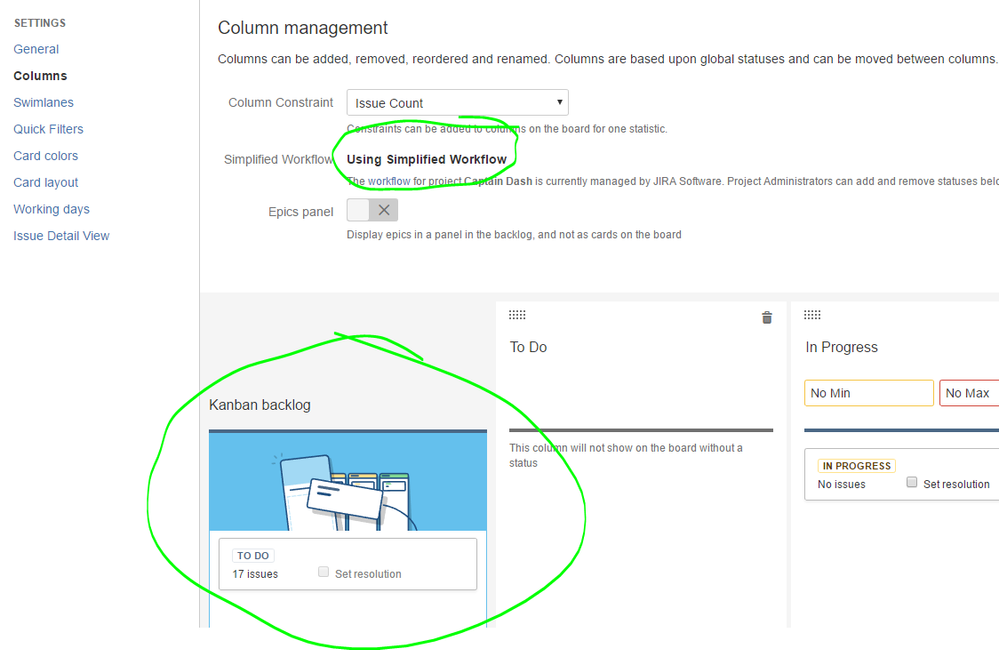Image resolution: width=999 pixels, height=650 pixels.
Task: Toggle the Epics panel switch
Action: pos(372,210)
